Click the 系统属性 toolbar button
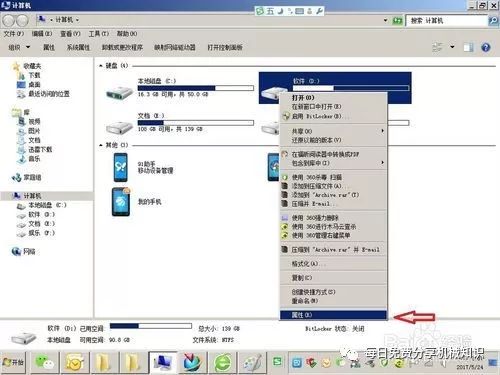Viewport: 500px width, 375px height. (x=78, y=48)
